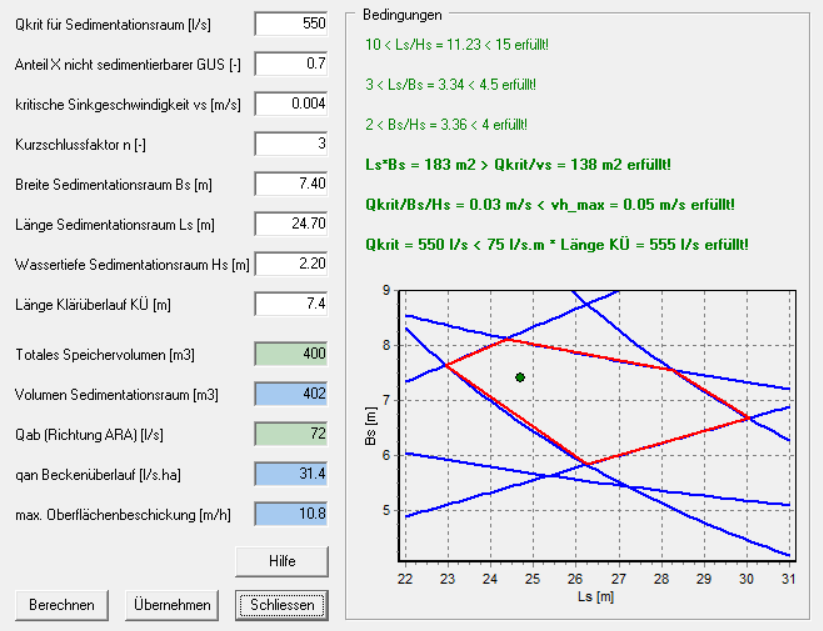Select the Breite Sedimentationsraum Bs field

pyautogui.click(x=291, y=184)
